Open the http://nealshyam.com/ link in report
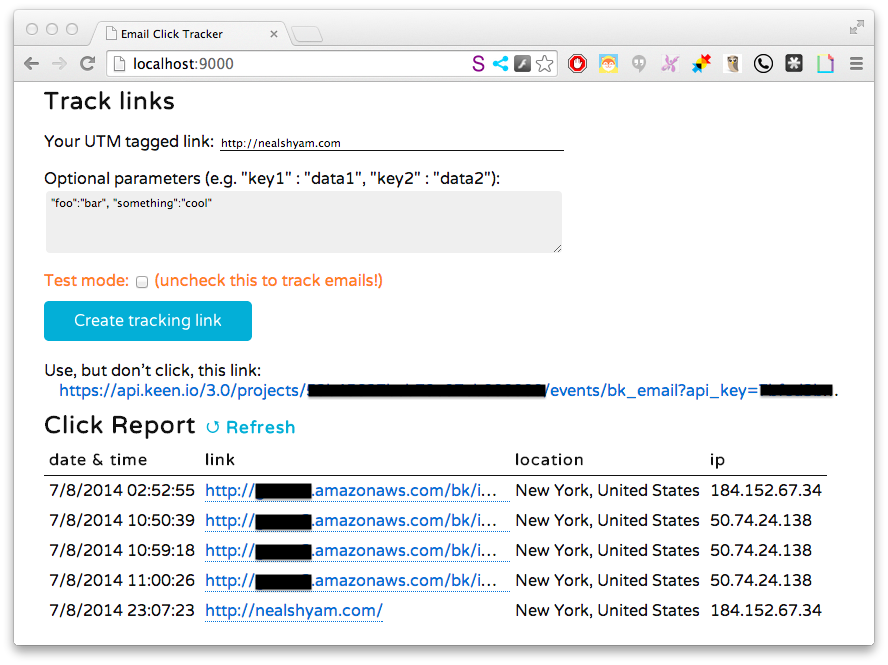Image resolution: width=888 pixels, height=665 pixels. click(x=294, y=611)
